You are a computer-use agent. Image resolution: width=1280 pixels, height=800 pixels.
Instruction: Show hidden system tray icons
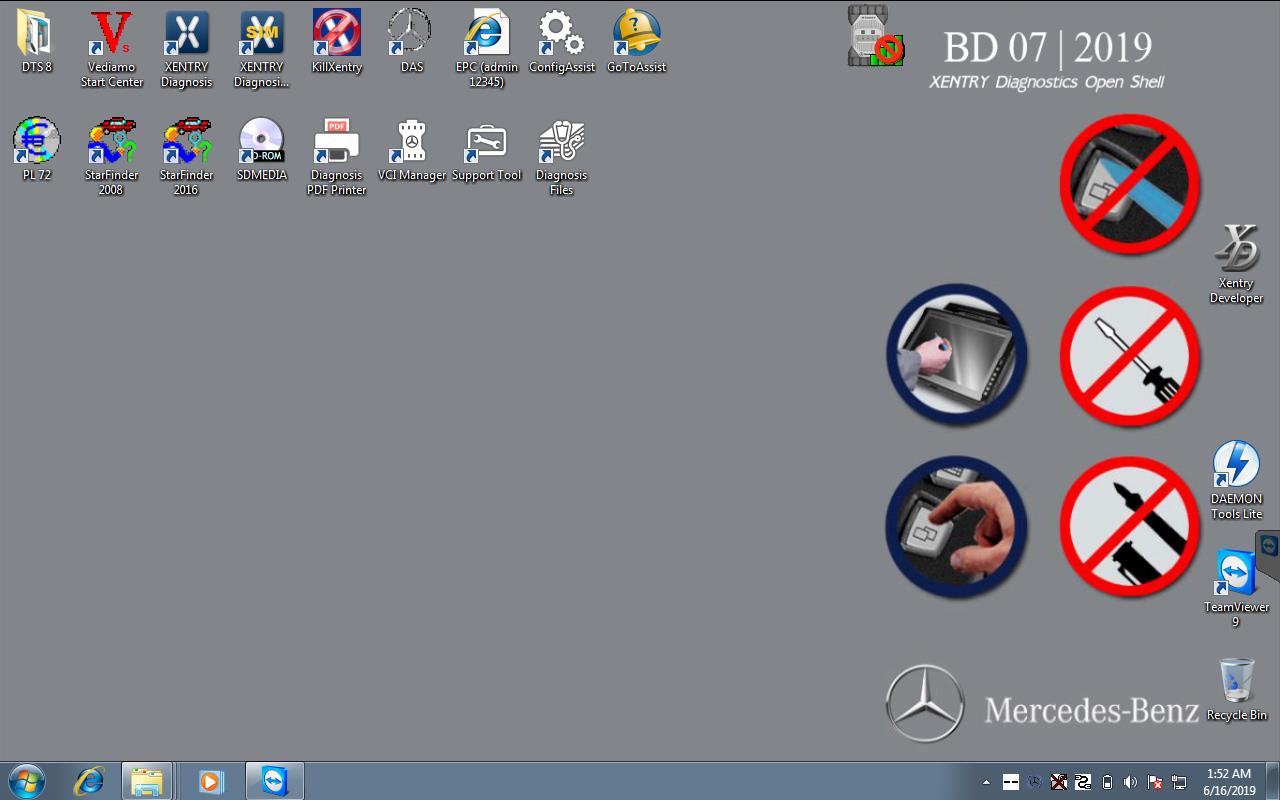pos(987,782)
